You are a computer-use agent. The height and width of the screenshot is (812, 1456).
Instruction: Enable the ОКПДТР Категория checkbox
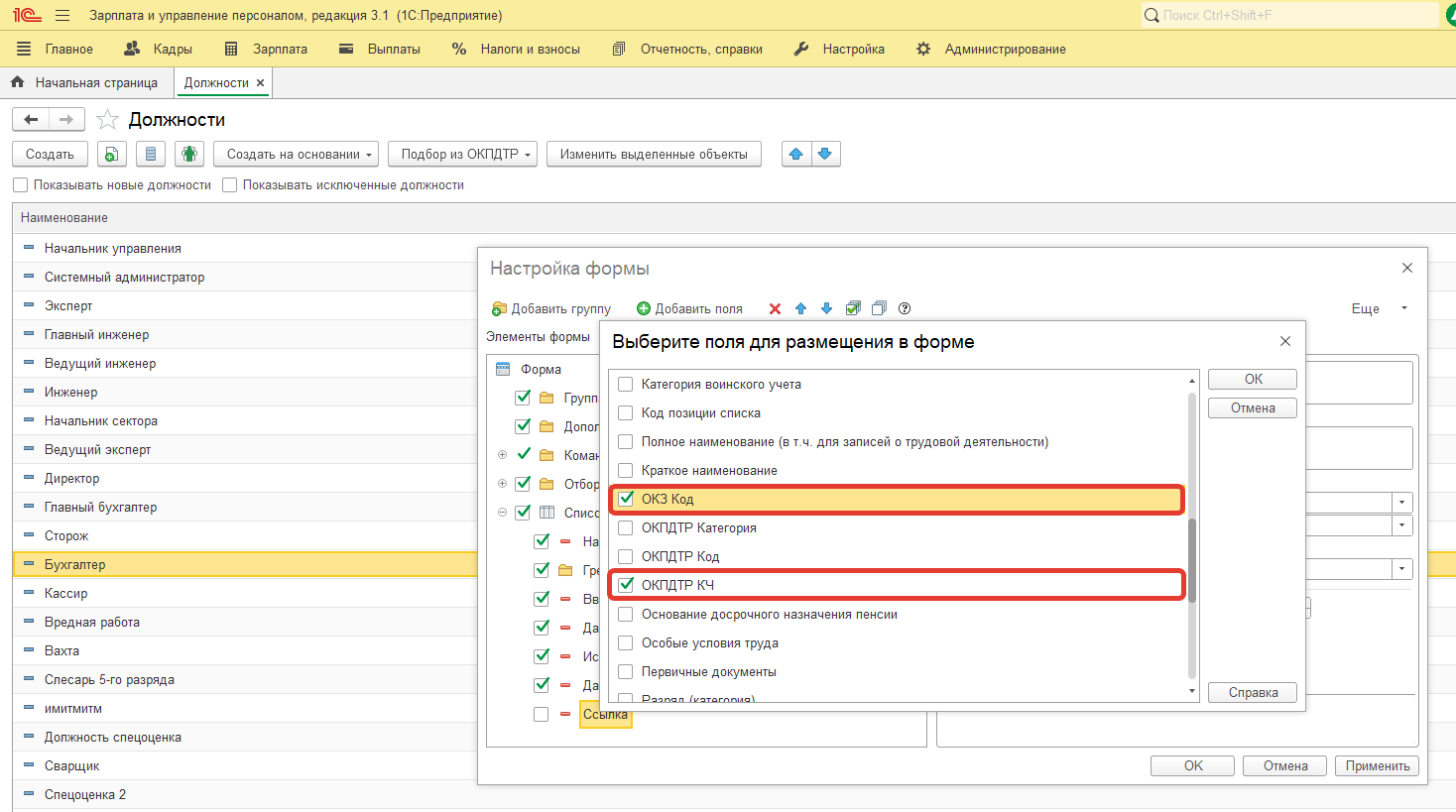click(626, 527)
